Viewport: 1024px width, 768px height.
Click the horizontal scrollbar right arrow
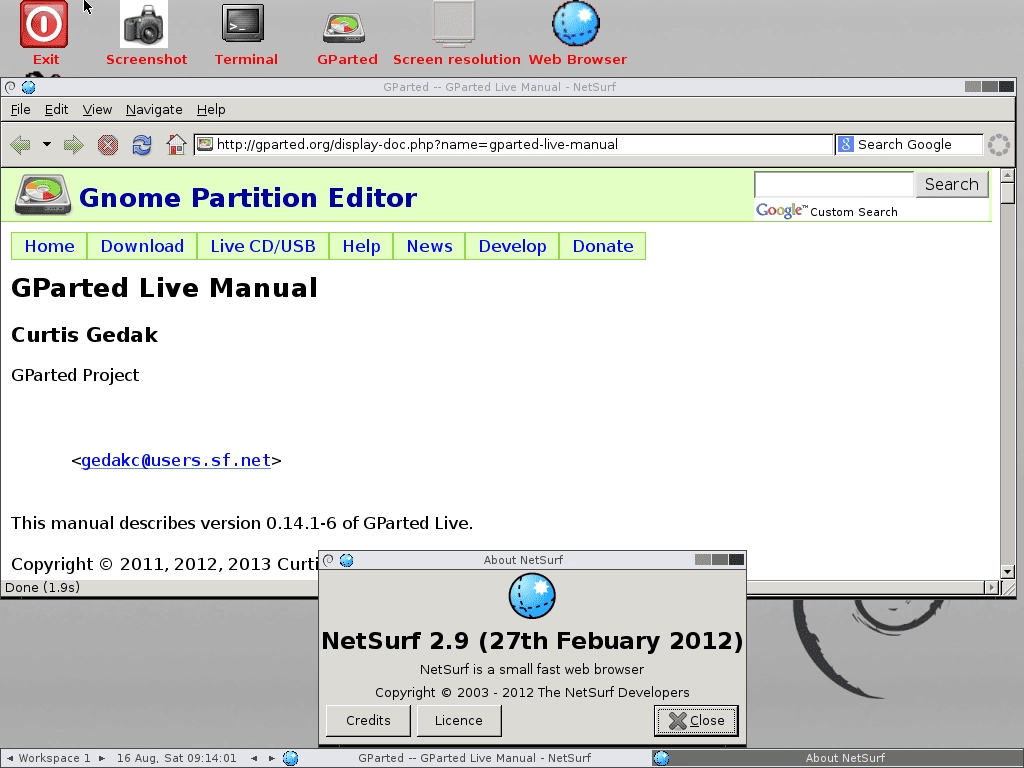coord(992,587)
